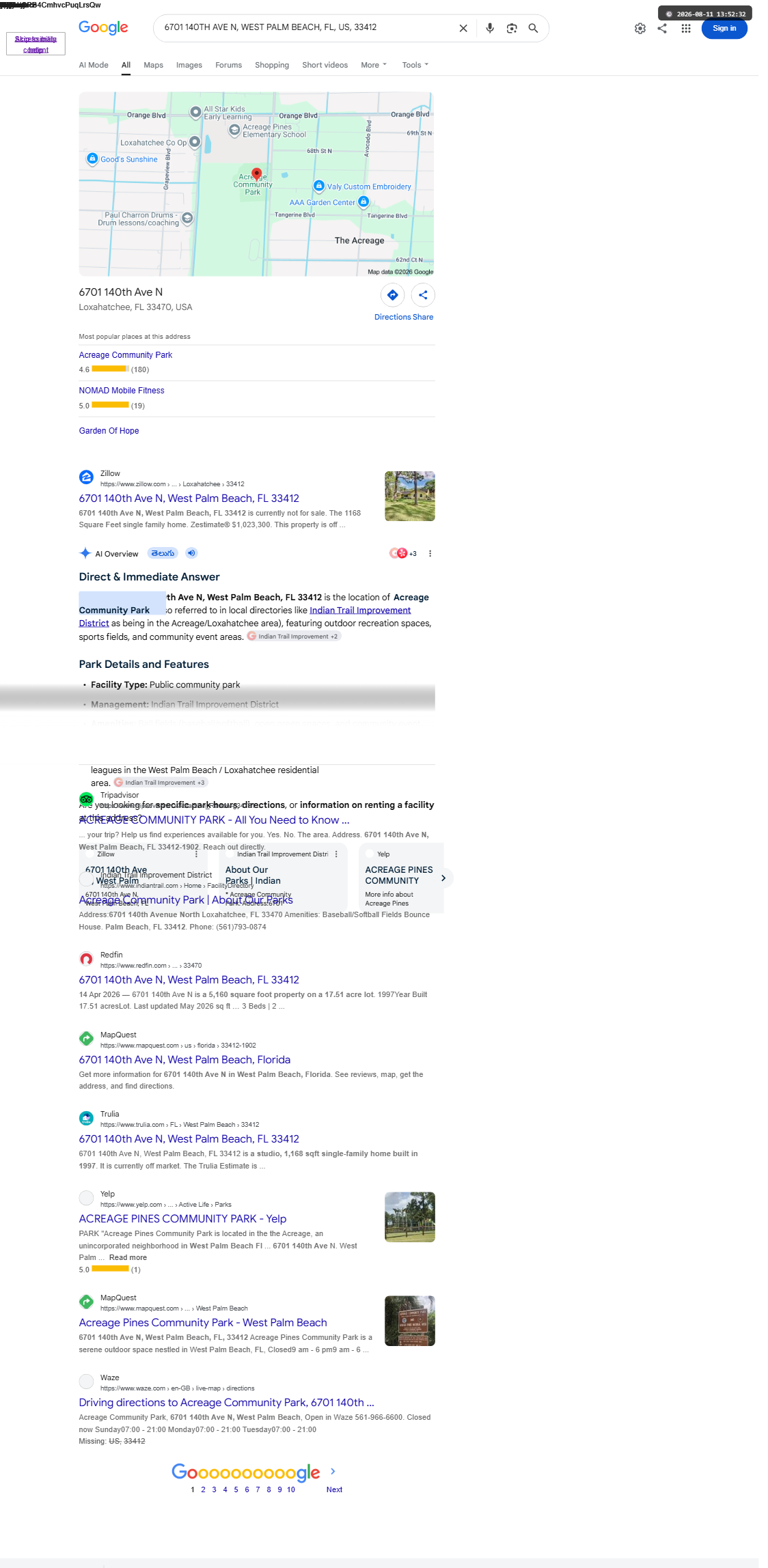Screen dimensions: 768x1568
Task: Clear the search box text
Action: point(463,28)
